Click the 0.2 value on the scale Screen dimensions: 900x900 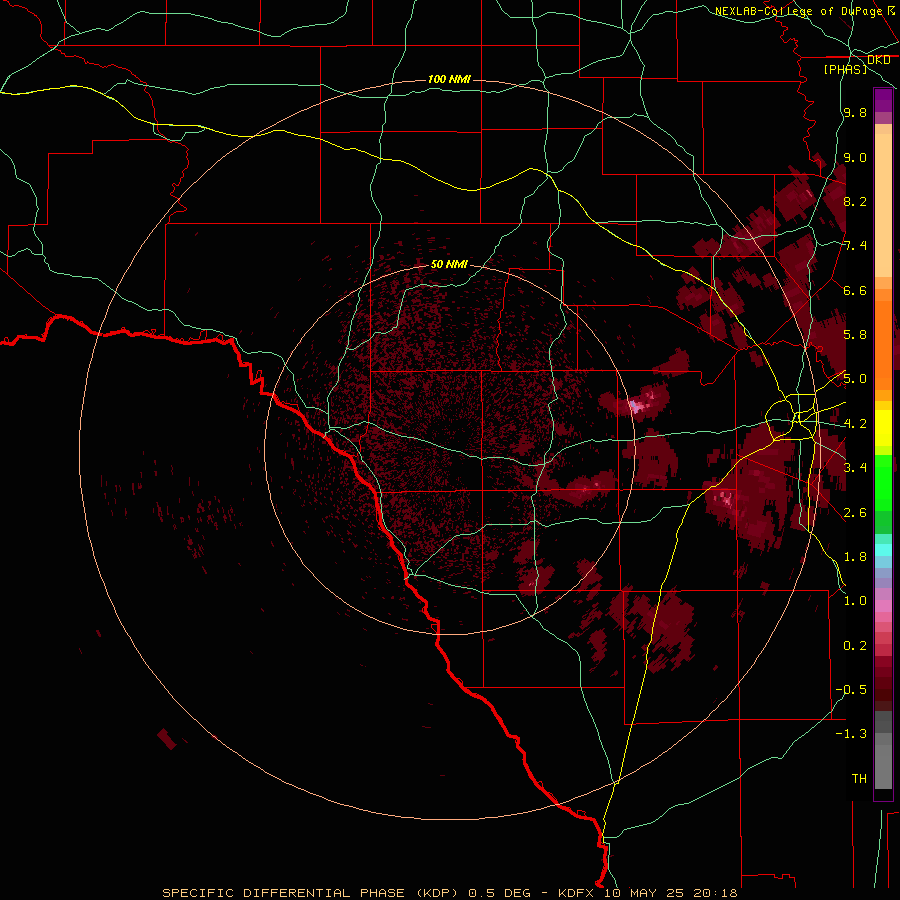(855, 646)
